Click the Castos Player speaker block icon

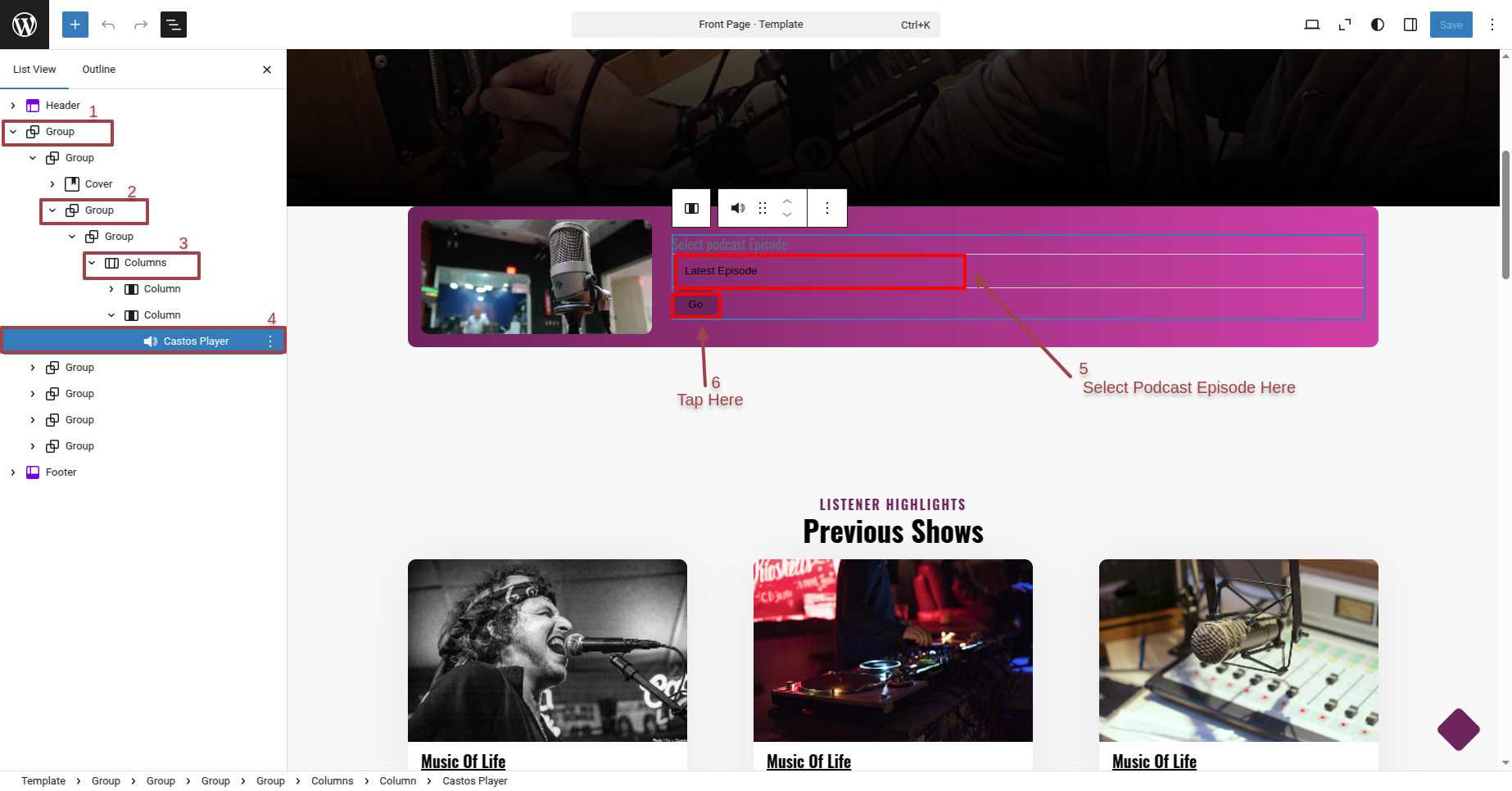[738, 208]
